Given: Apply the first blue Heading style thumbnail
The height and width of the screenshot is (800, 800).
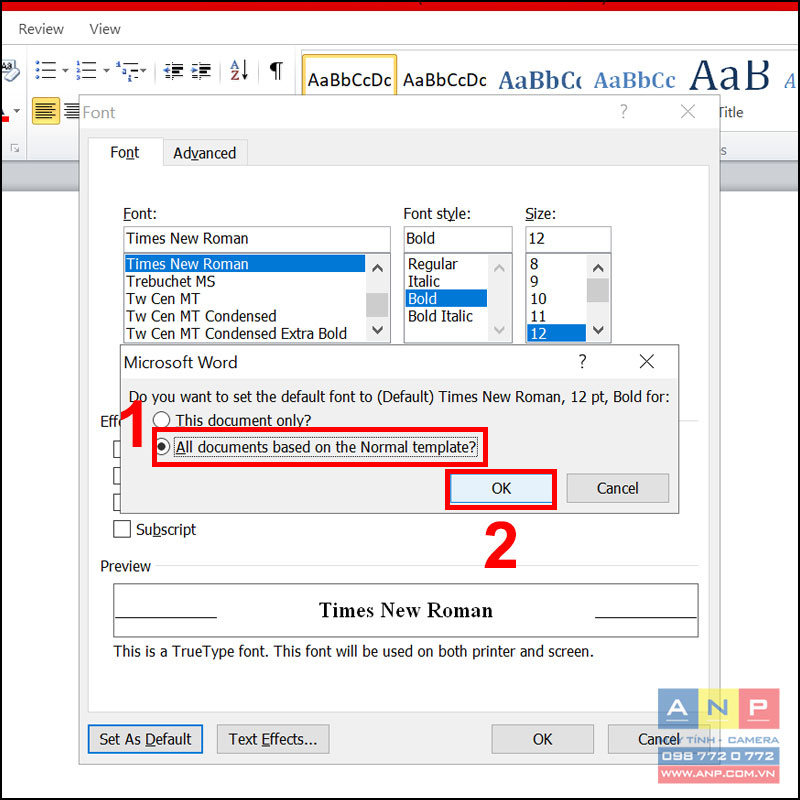Looking at the screenshot, I should pos(540,80).
